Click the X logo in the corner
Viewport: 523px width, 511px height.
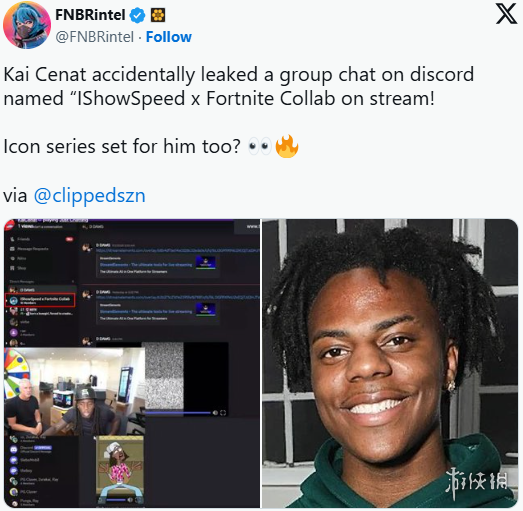coord(506,14)
